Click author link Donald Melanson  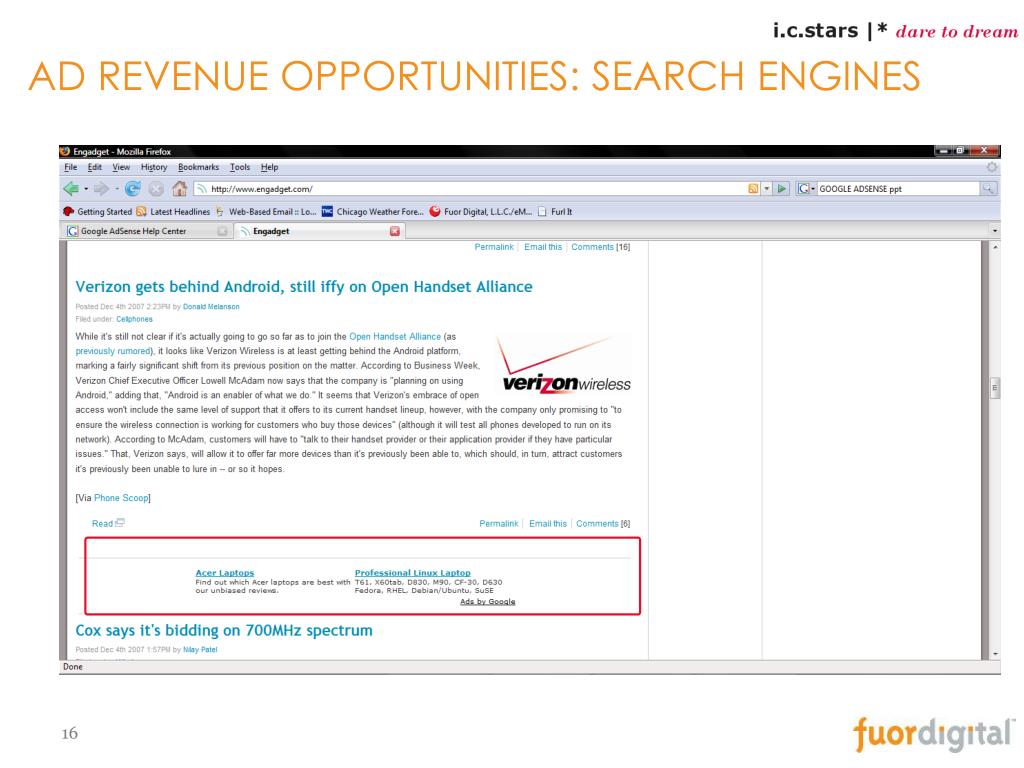(211, 306)
